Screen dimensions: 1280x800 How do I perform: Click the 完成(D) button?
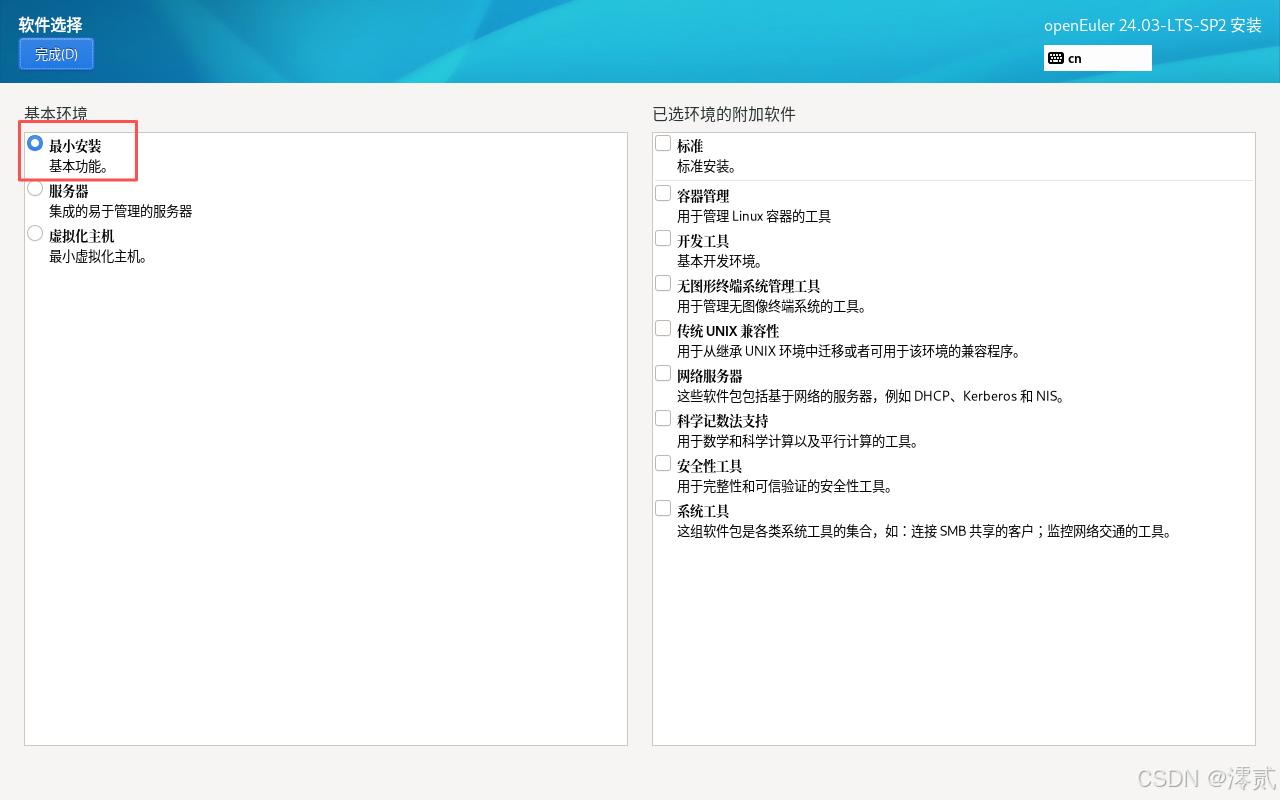(56, 54)
